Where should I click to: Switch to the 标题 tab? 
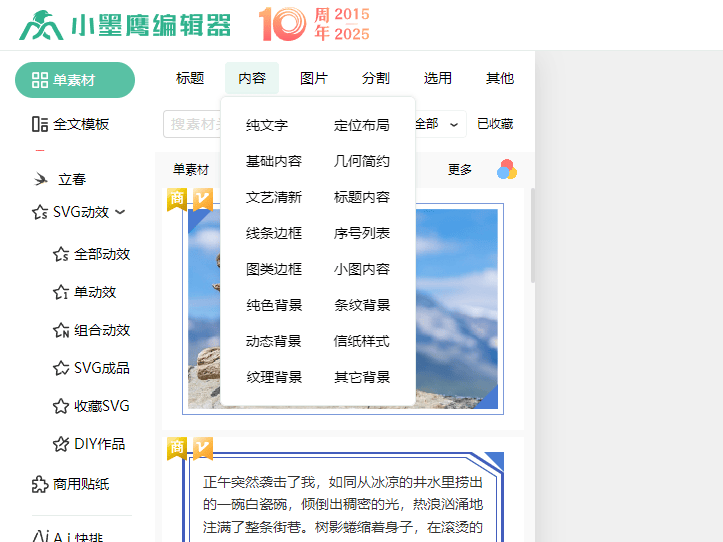point(190,78)
